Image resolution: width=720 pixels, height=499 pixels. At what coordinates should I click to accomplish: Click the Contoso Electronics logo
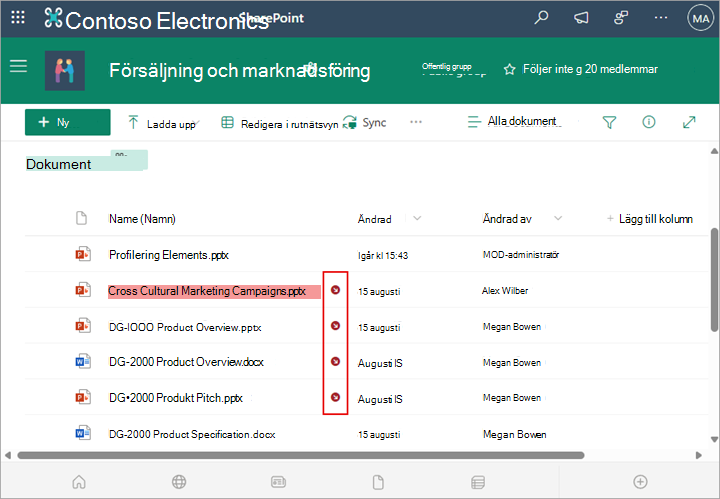53,18
